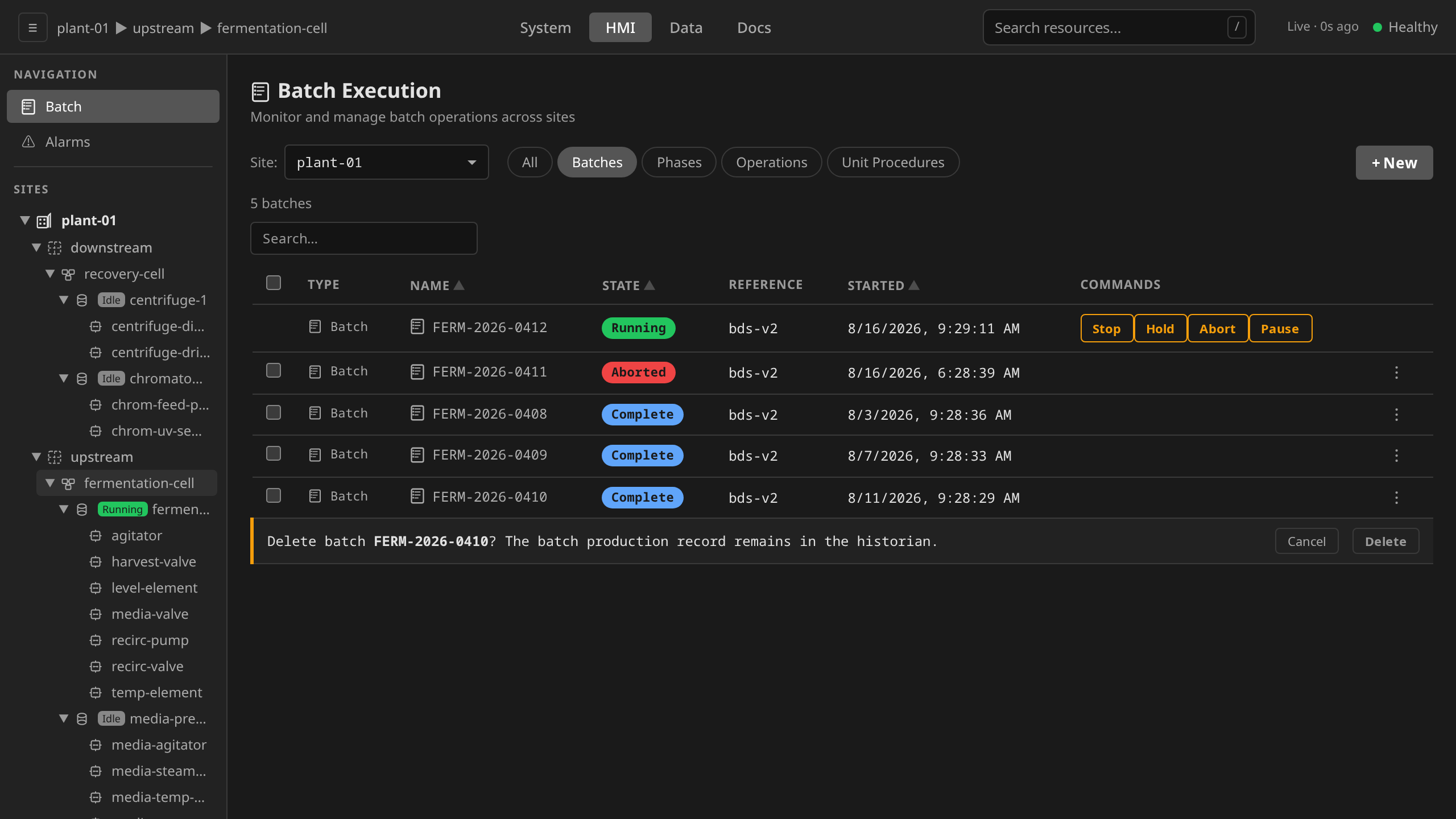Select the All filter pill
Image resolution: width=1456 pixels, height=819 pixels.
pos(530,162)
